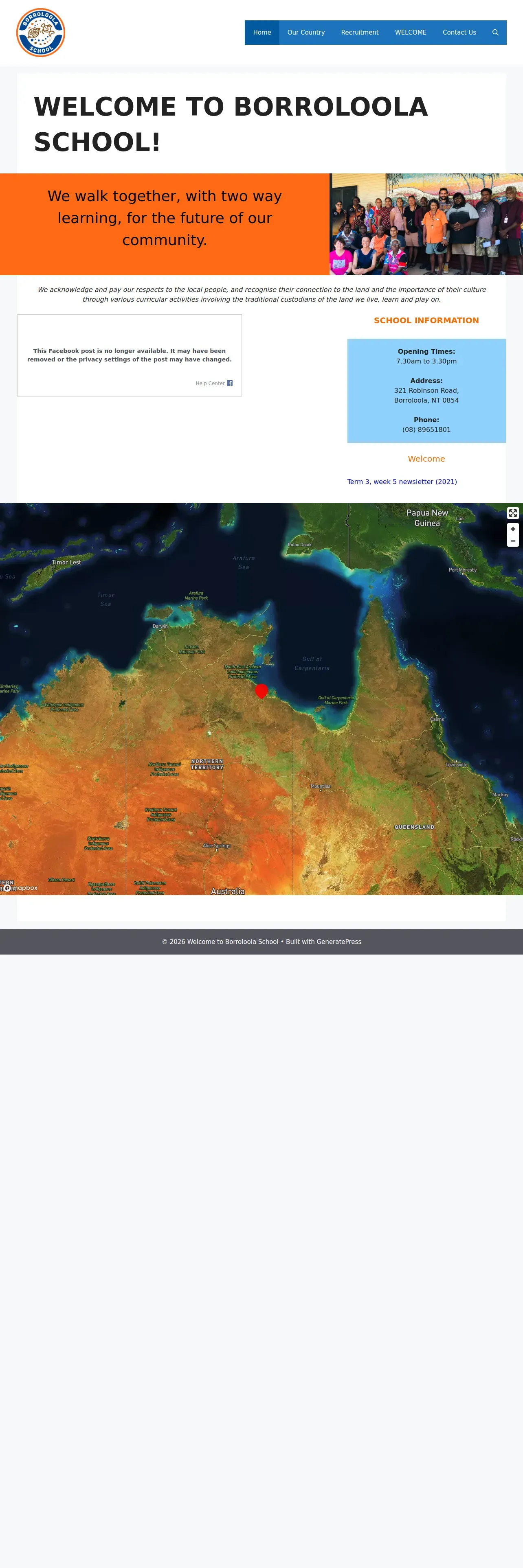Open the search magnifier icon
Screen dimensions: 523x1568
[495, 32]
